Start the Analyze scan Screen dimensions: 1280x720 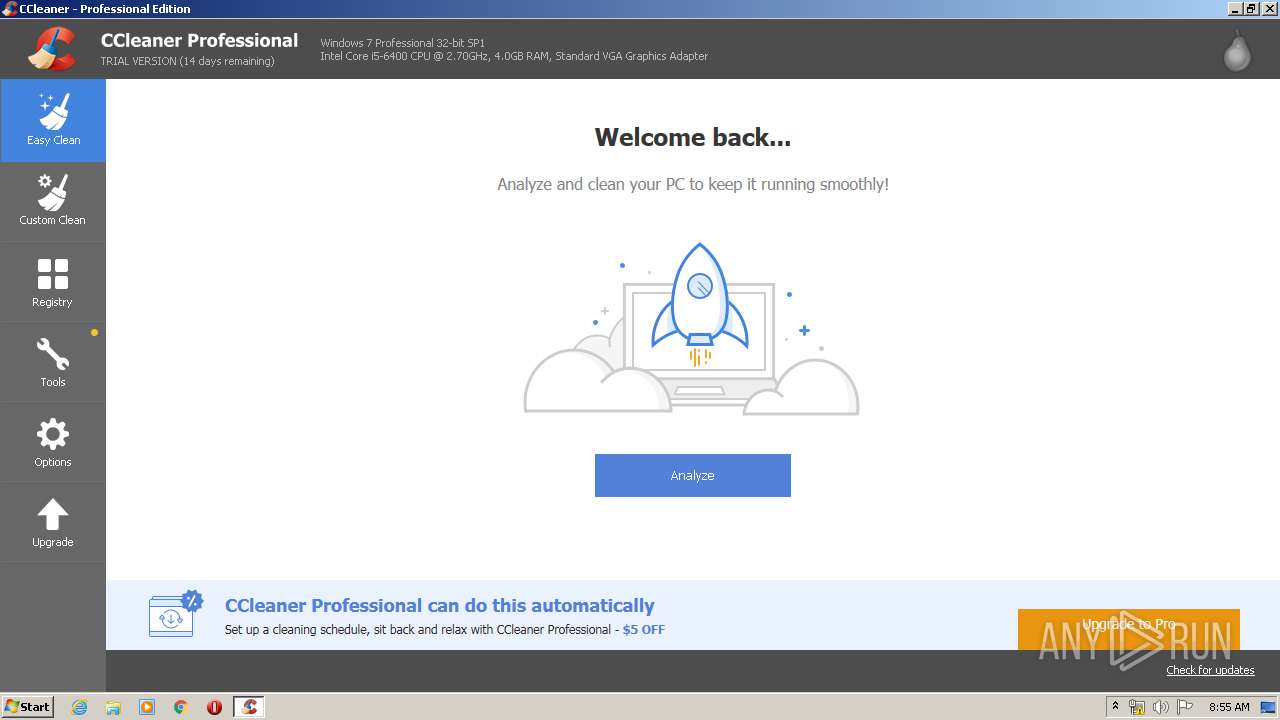[693, 475]
